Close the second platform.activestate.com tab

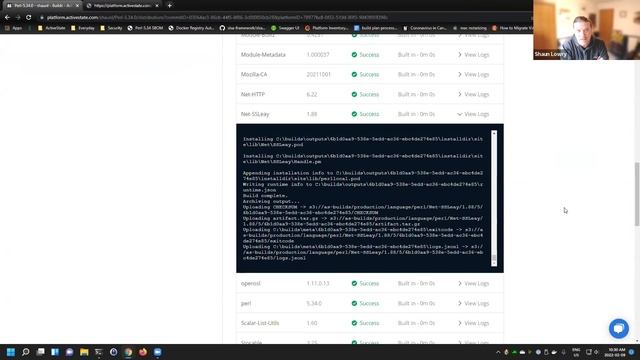[x=157, y=6]
